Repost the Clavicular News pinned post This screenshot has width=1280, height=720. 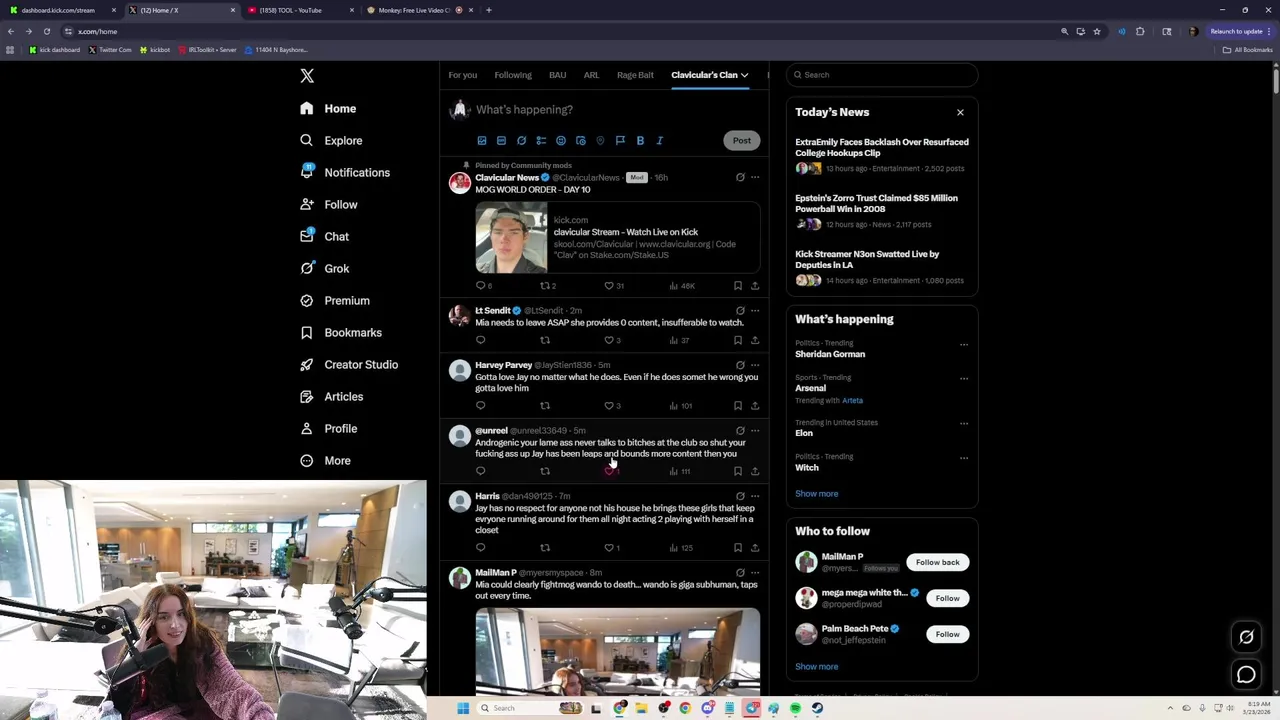click(545, 286)
